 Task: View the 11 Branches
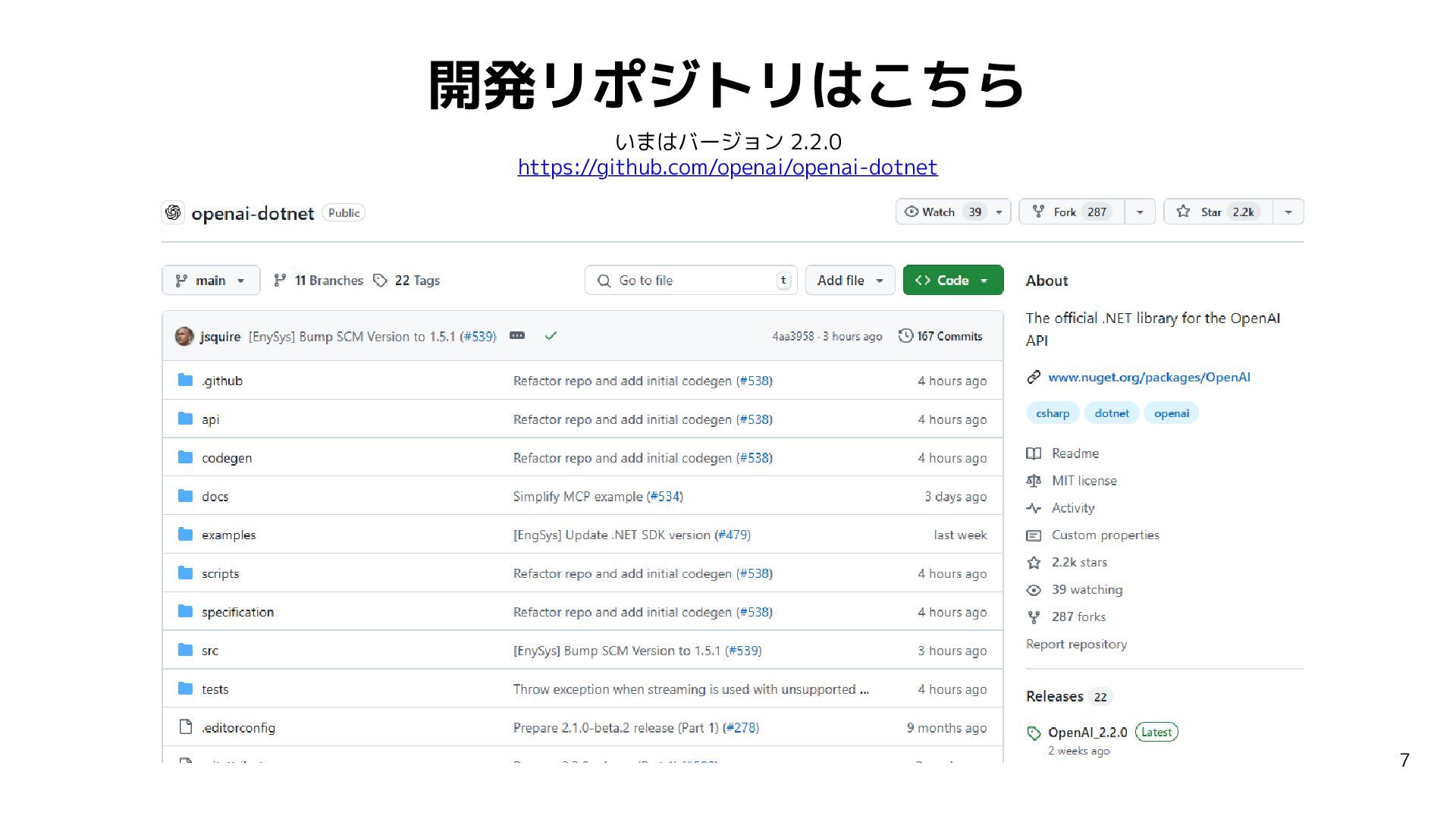318,281
